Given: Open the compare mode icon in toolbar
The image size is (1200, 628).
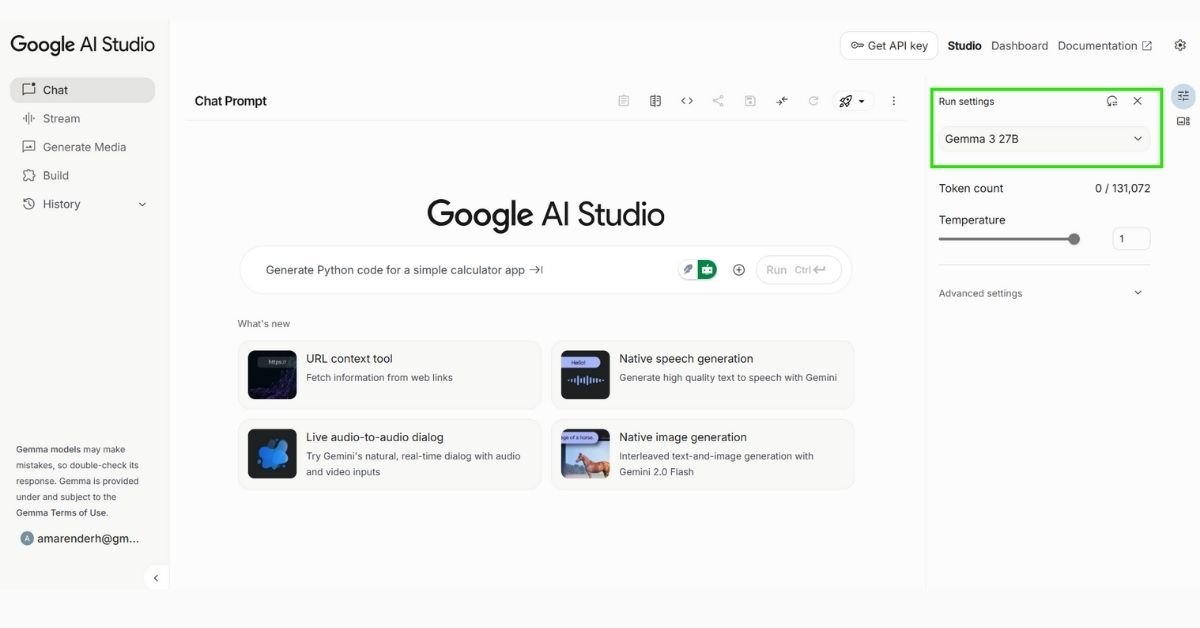Looking at the screenshot, I should pyautogui.click(x=655, y=101).
